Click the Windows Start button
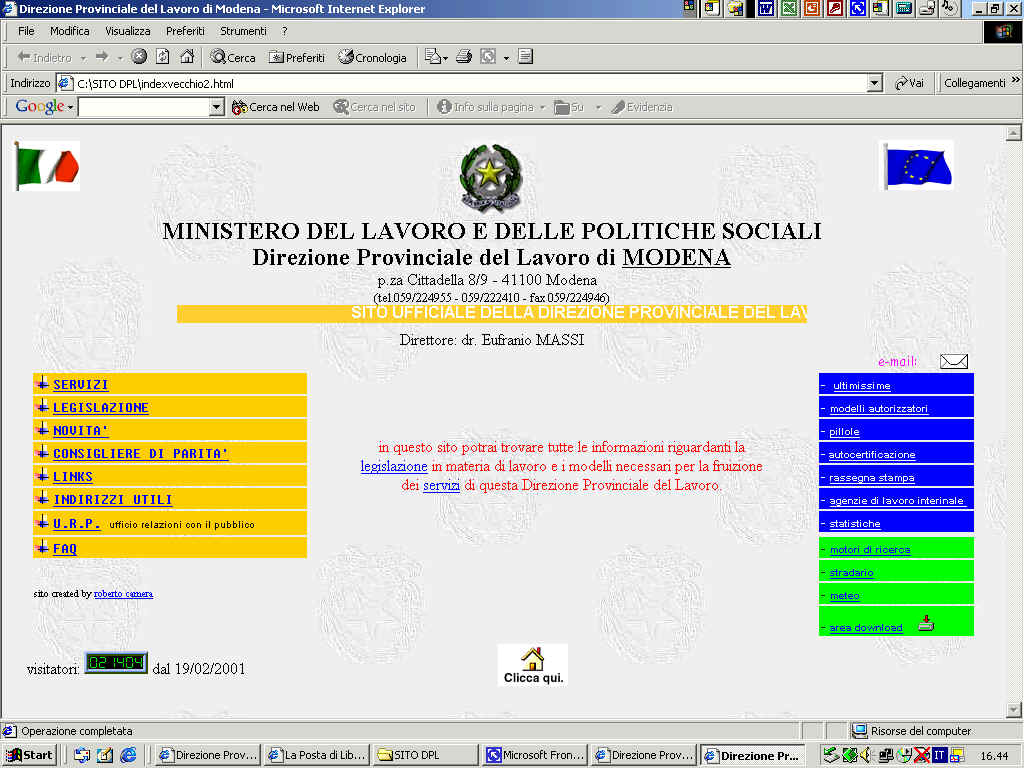Image resolution: width=1024 pixels, height=768 pixels. (30, 755)
